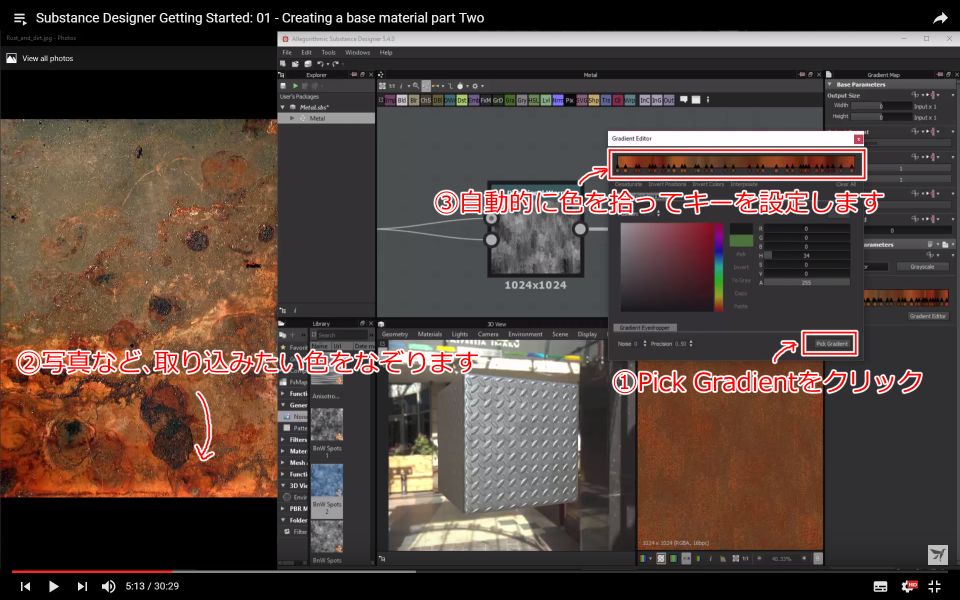This screenshot has width=960, height=600.
Task: Click the vertical hue strip in Gradient Editor
Action: click(719, 268)
